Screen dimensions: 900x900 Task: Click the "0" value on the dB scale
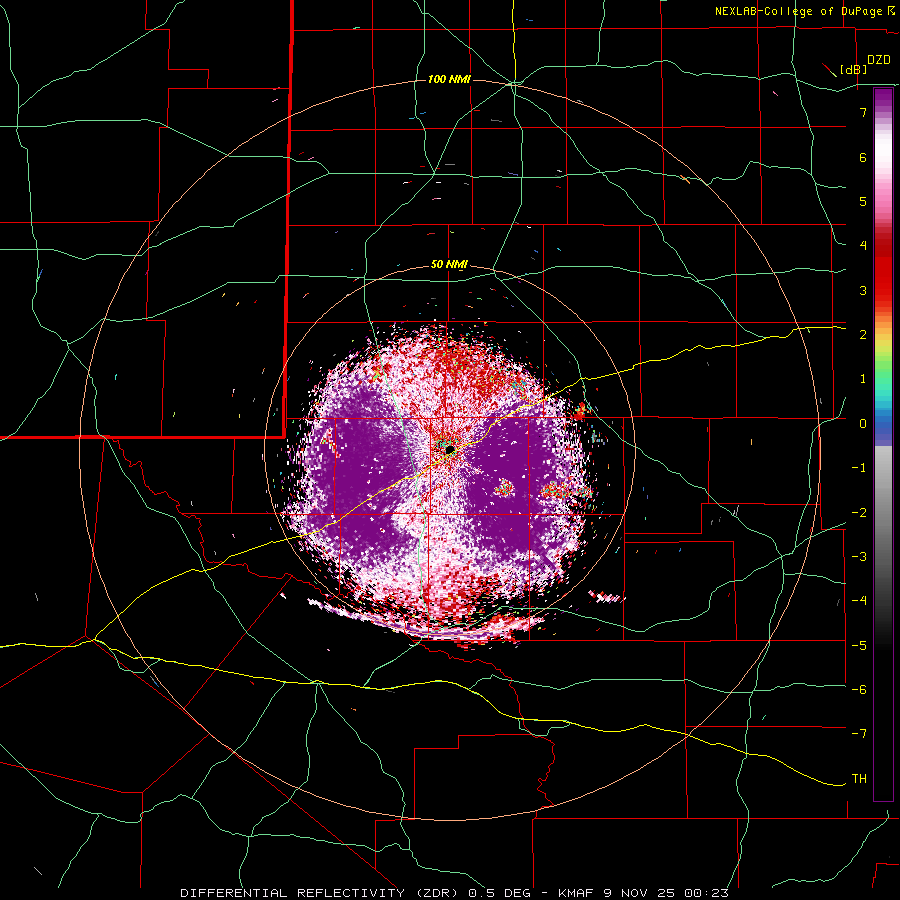pyautogui.click(x=863, y=424)
